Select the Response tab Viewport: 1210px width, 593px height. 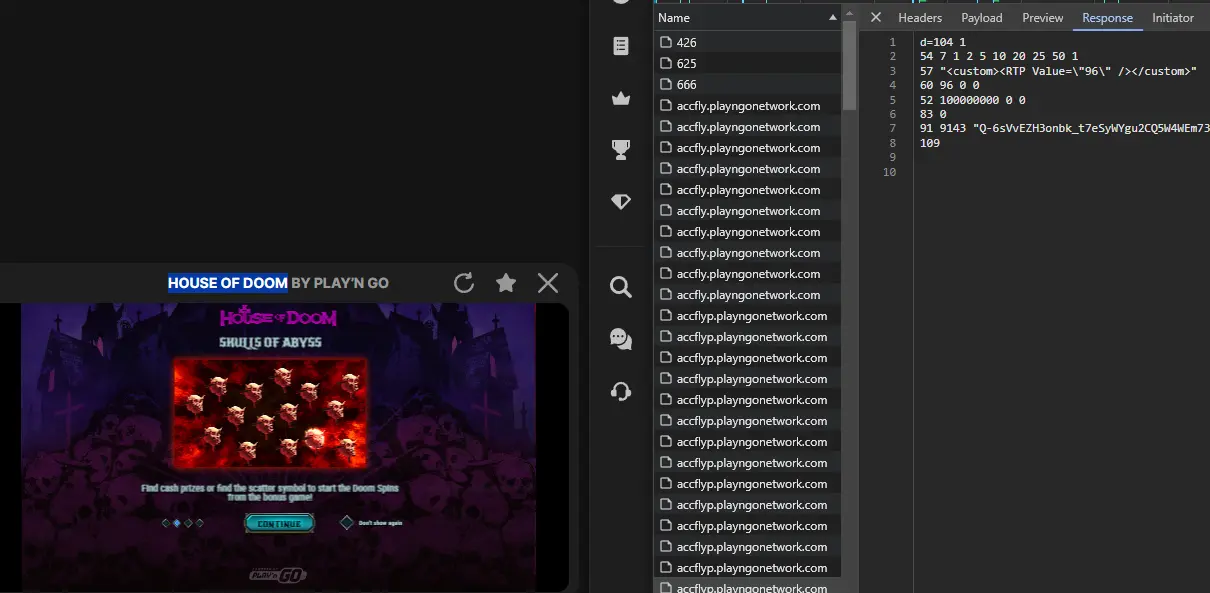tap(1108, 18)
